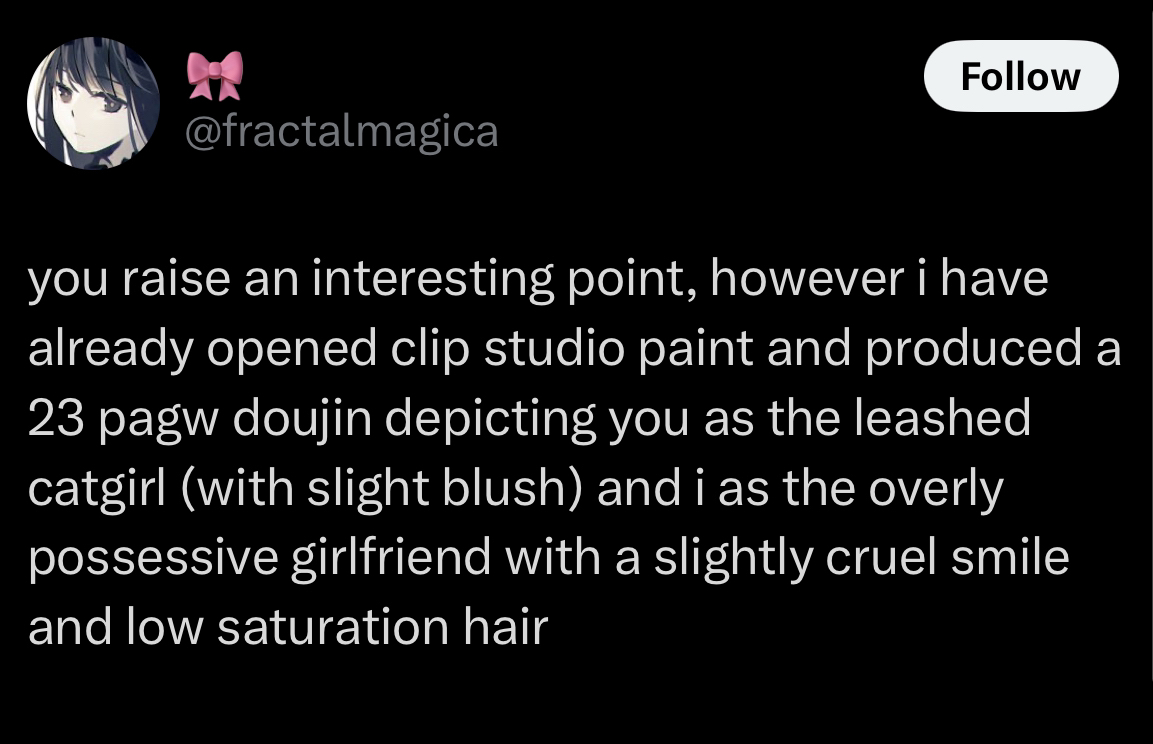This screenshot has height=744, width=1153.
Task: Click the word "produced" in the second line
Action: (x=973, y=348)
